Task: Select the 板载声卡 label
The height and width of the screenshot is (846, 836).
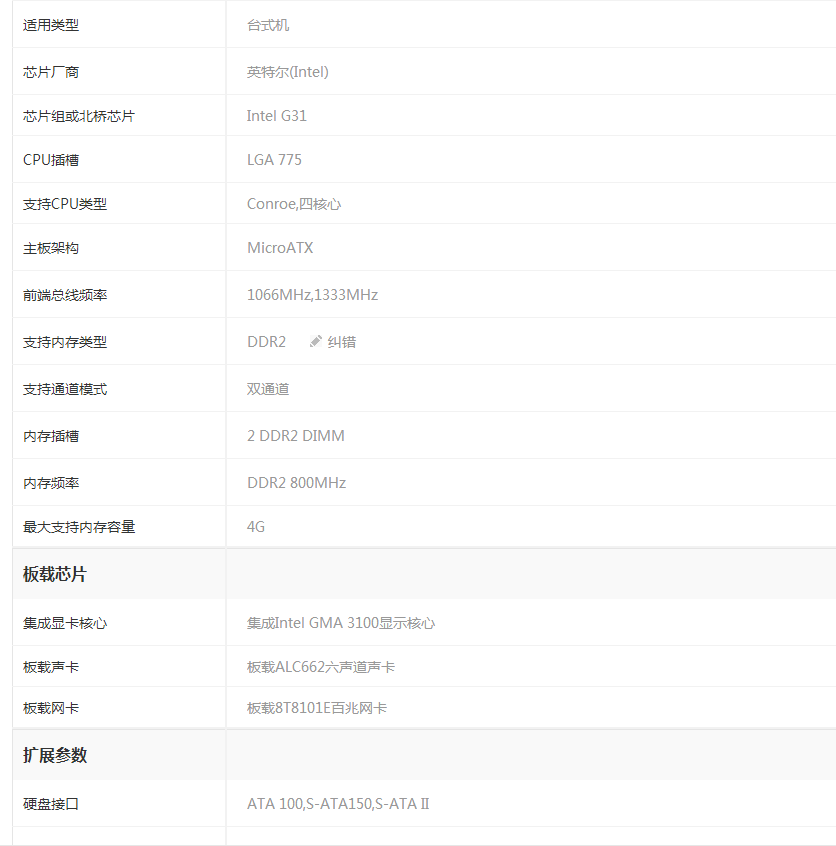Action: (51, 667)
